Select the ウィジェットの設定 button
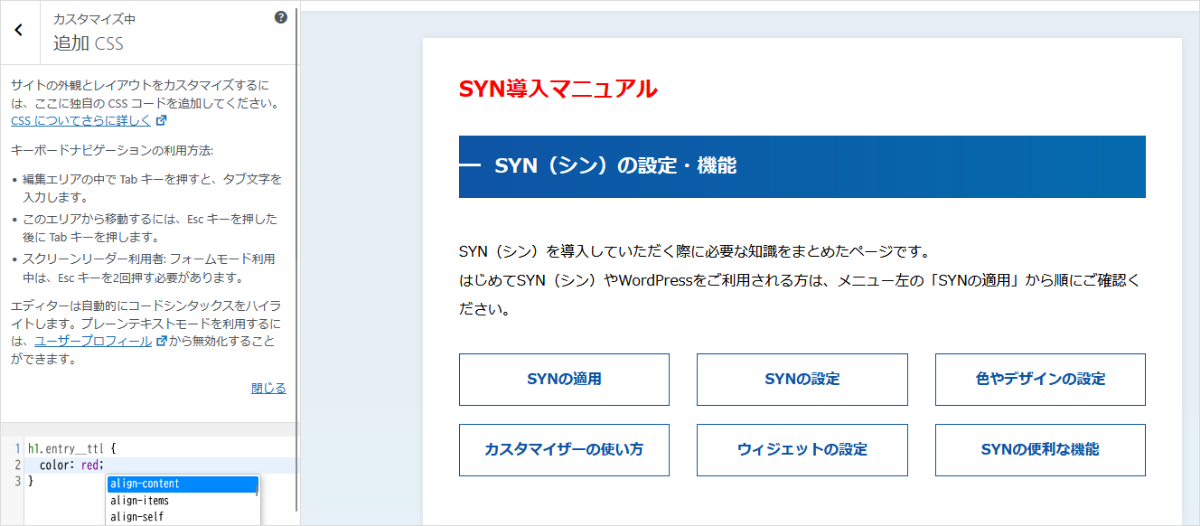Viewport: 1200px width, 526px height. click(802, 450)
